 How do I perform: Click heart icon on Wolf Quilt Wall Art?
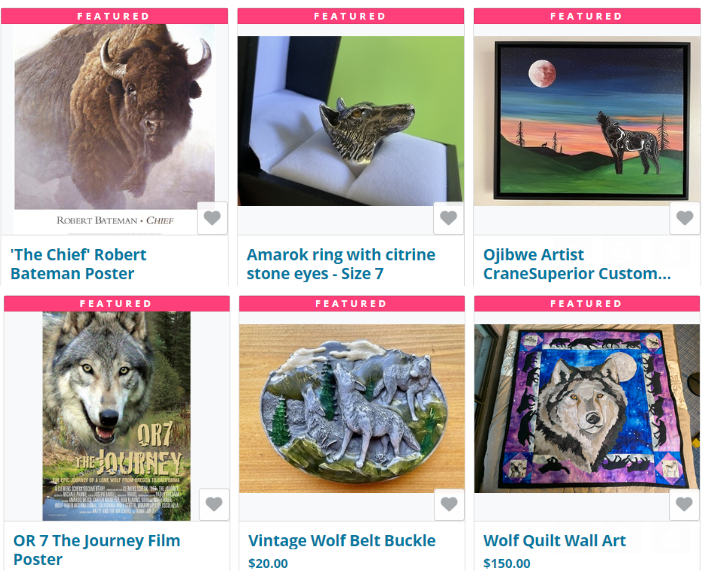tap(684, 504)
